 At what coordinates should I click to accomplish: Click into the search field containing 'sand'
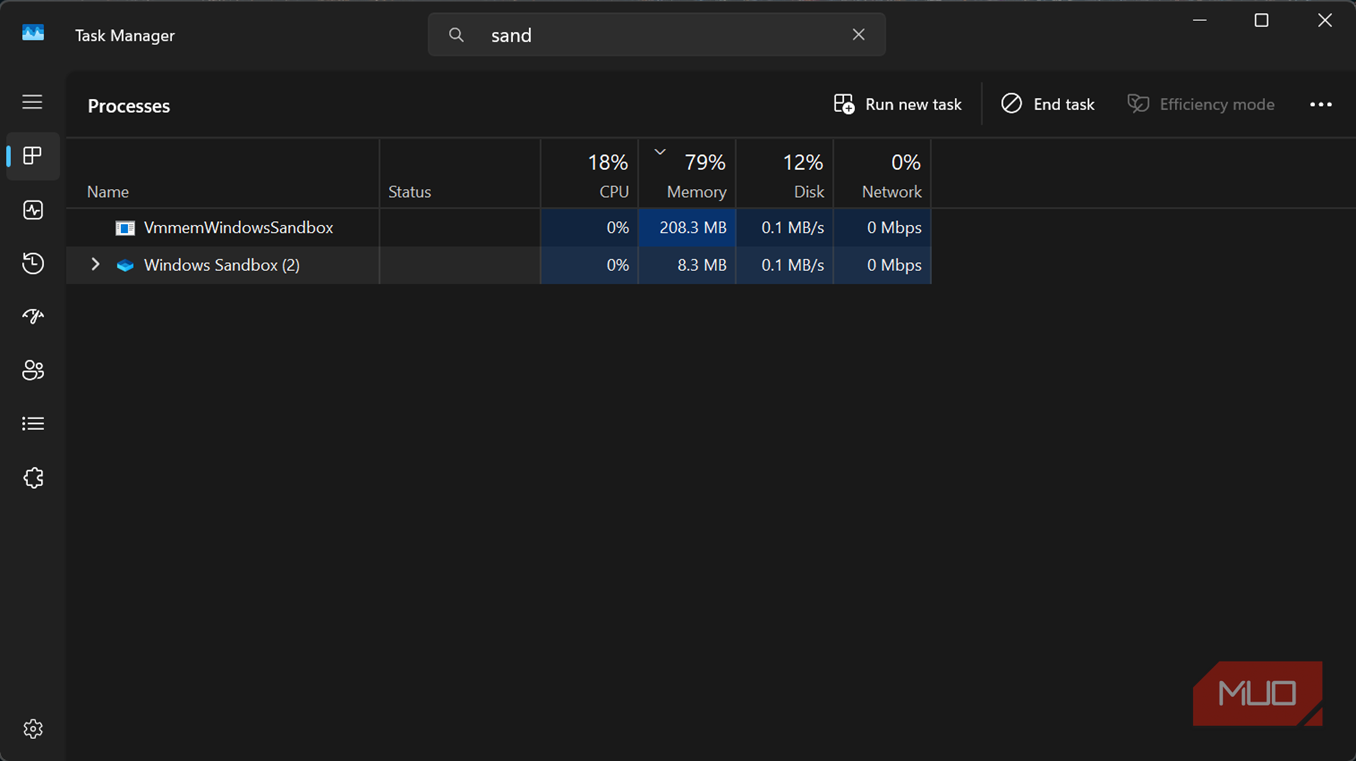[x=656, y=35]
